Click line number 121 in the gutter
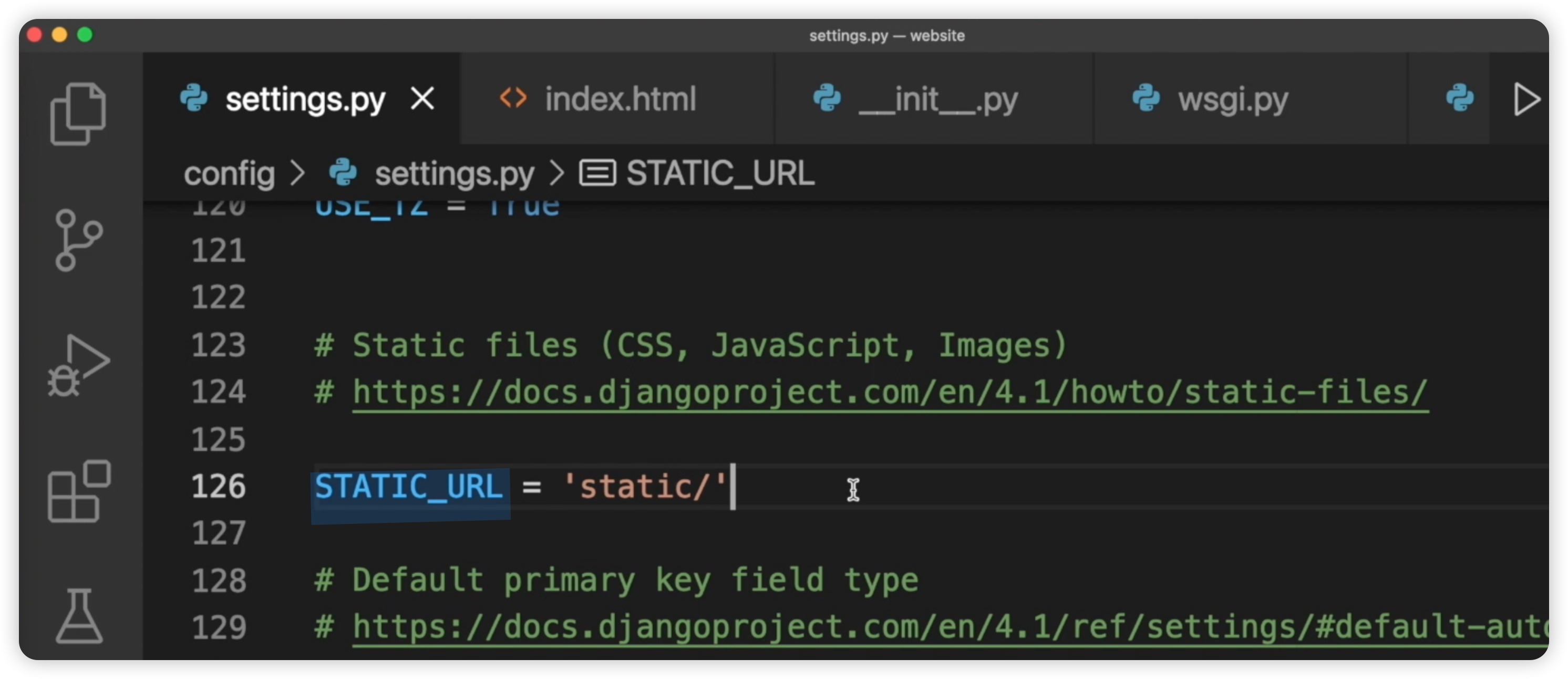The height and width of the screenshot is (679, 1568). point(219,251)
